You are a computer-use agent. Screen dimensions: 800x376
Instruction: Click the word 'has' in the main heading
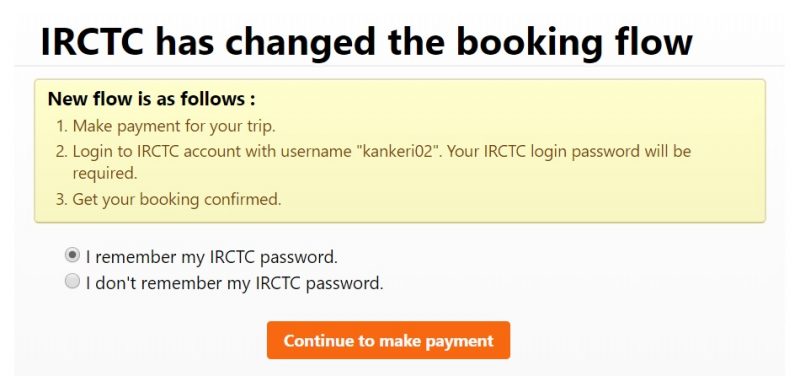coord(184,41)
